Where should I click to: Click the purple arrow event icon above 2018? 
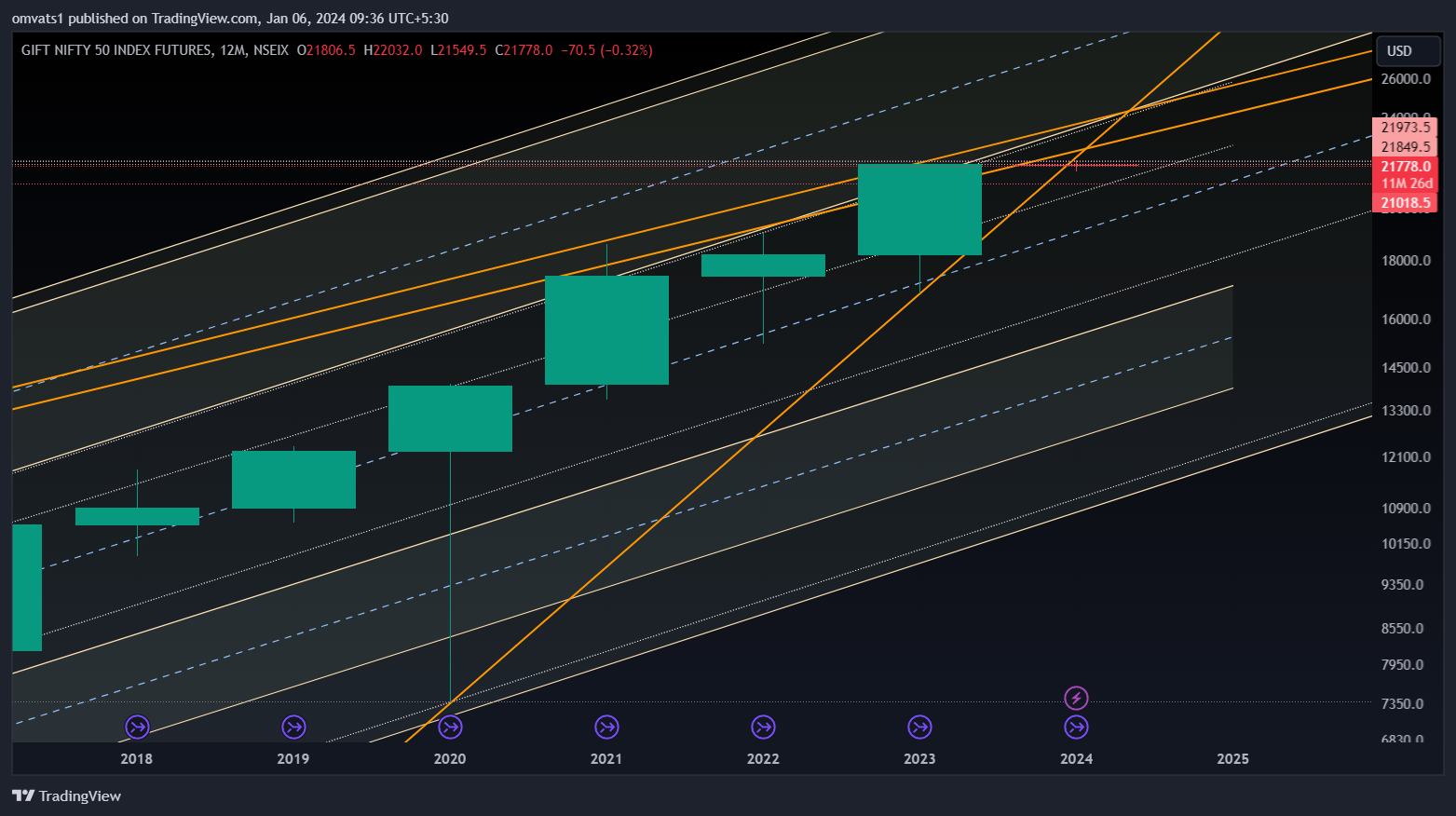click(x=137, y=727)
